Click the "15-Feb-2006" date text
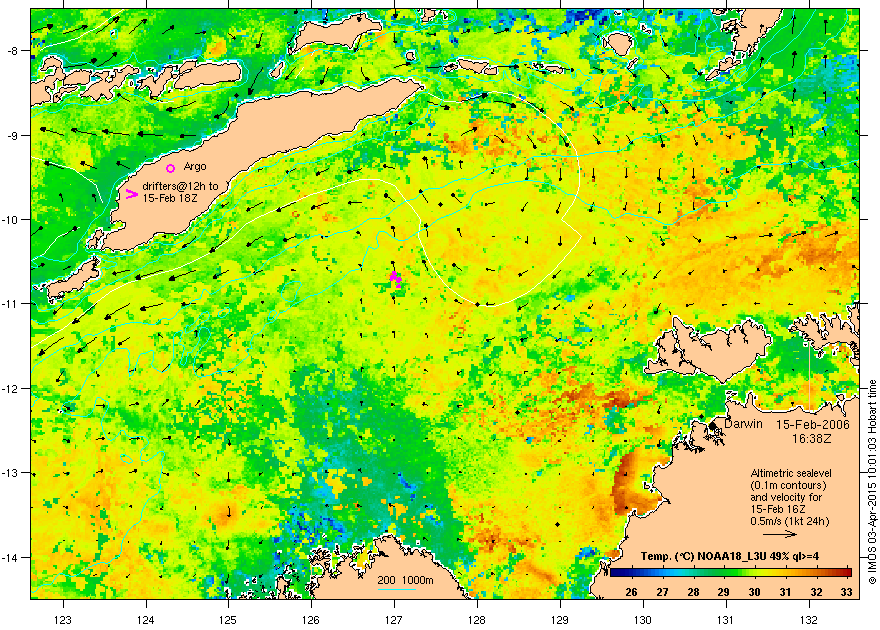 pos(813,425)
